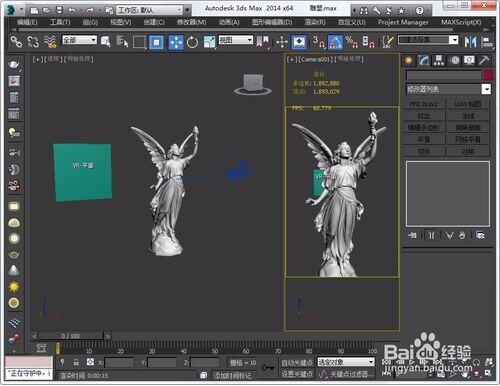This screenshot has height=386, width=500.
Task: Click the cone icon in left toolbar
Action: (x=14, y=270)
